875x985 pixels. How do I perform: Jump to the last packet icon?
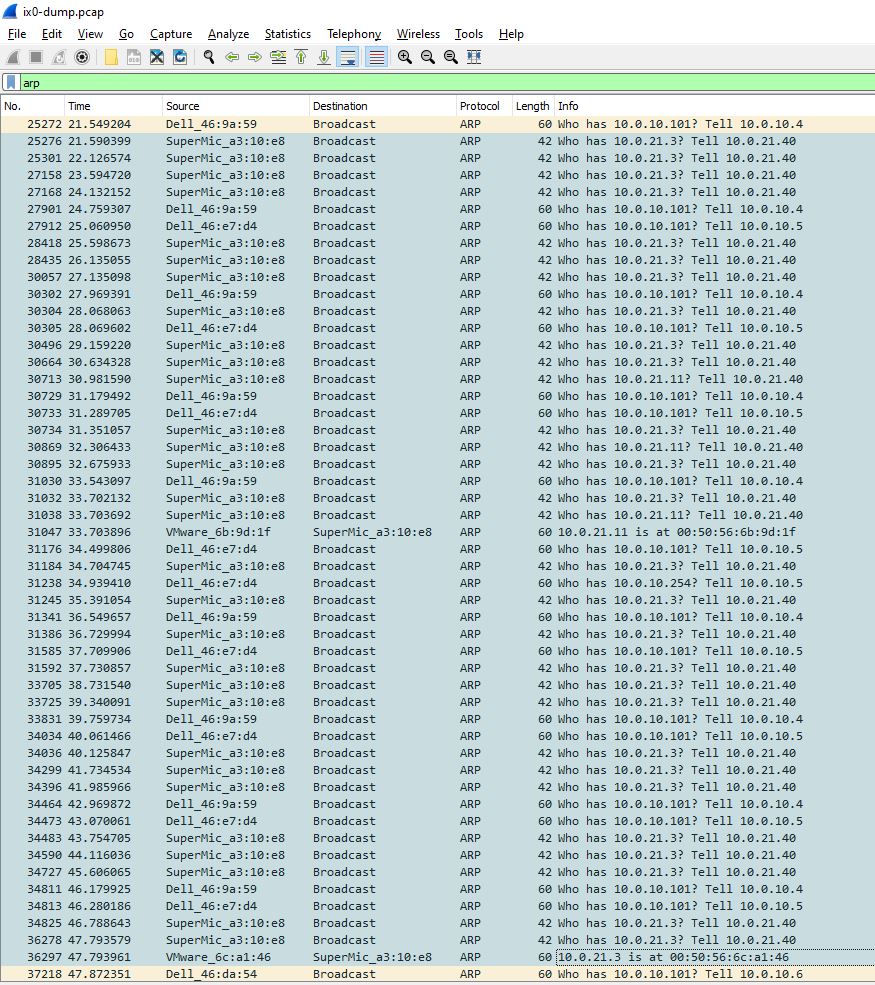pyautogui.click(x=323, y=58)
